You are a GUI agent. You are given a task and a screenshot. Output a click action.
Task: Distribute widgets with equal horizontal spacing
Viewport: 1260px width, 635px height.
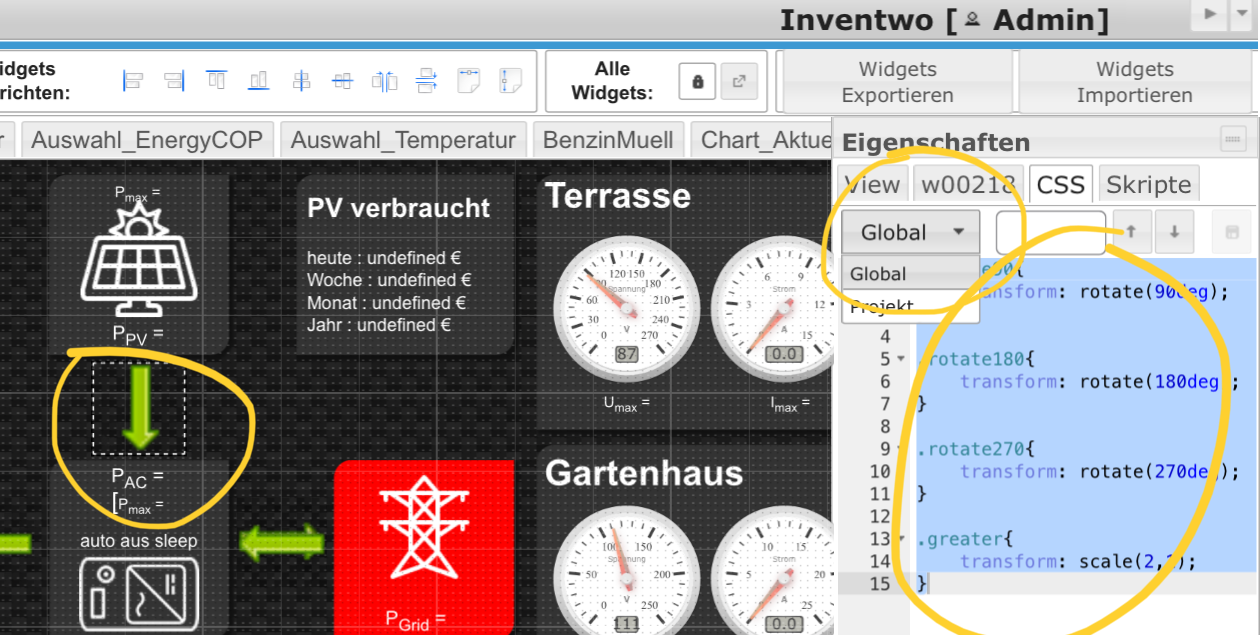coord(385,81)
